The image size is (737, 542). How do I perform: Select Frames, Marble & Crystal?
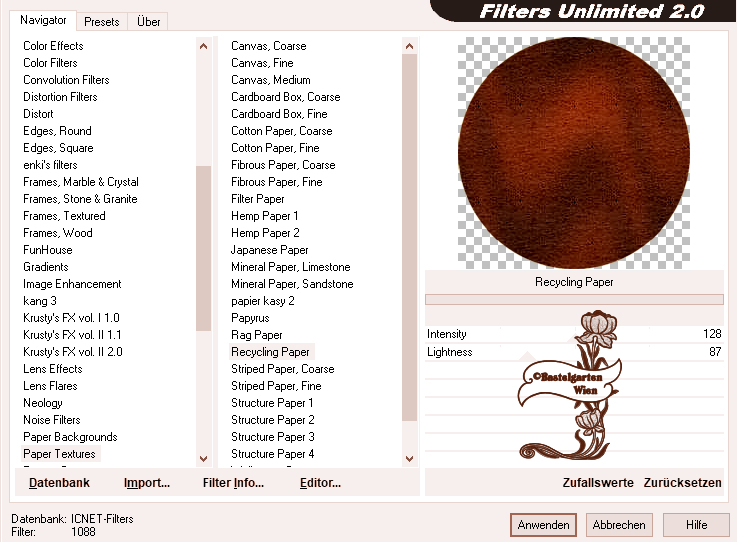(81, 181)
